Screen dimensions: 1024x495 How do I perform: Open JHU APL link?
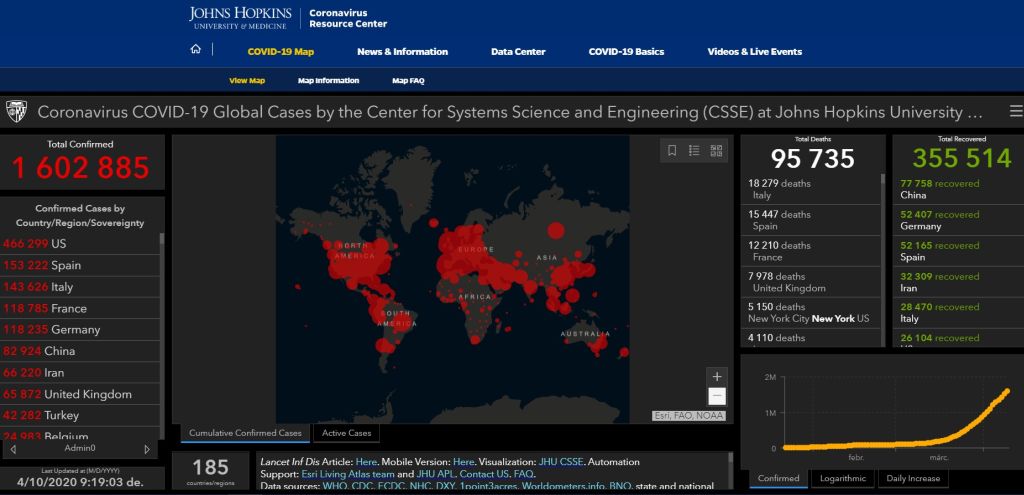435,474
